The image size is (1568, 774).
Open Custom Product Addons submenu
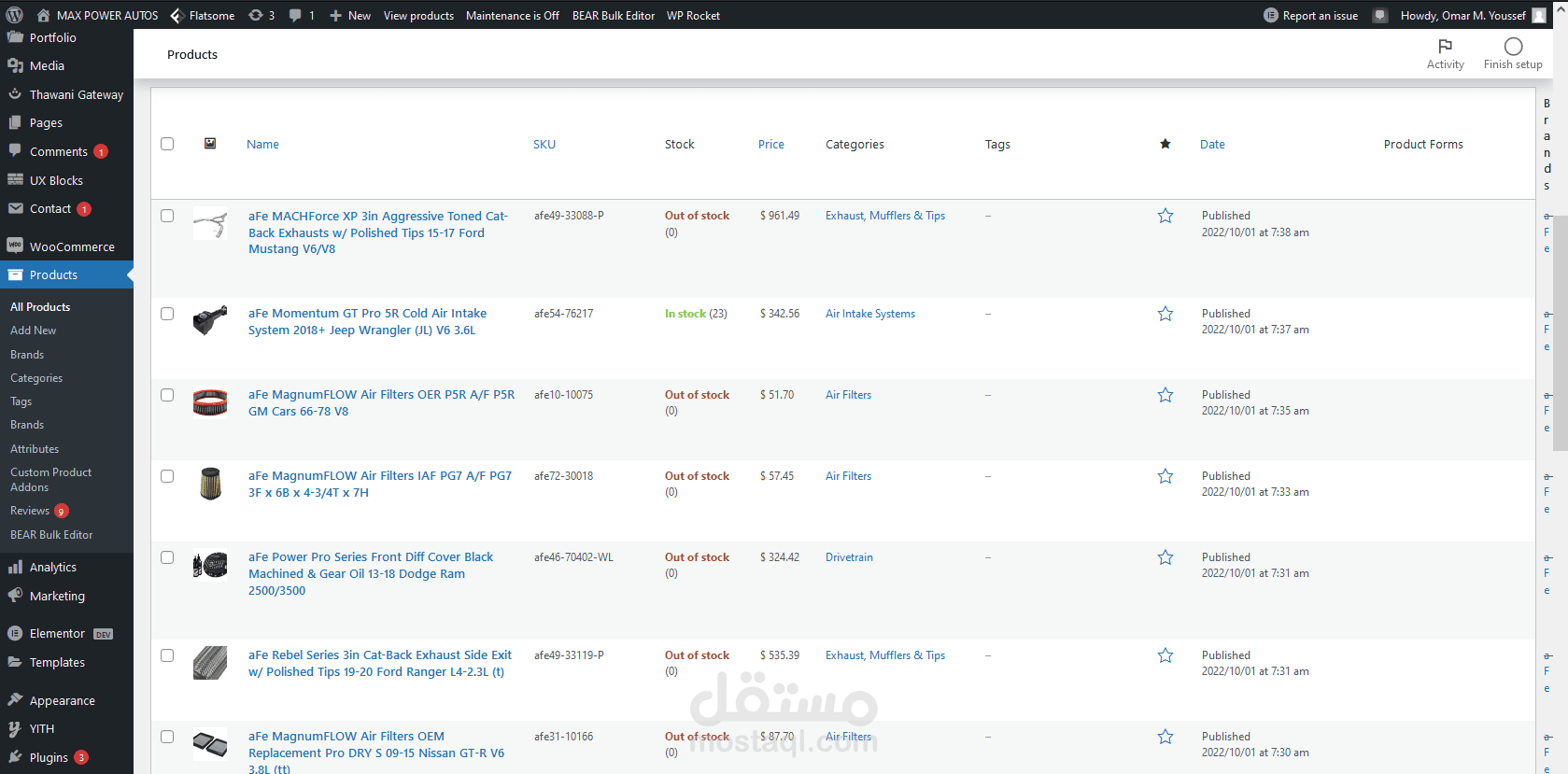pyautogui.click(x=50, y=479)
